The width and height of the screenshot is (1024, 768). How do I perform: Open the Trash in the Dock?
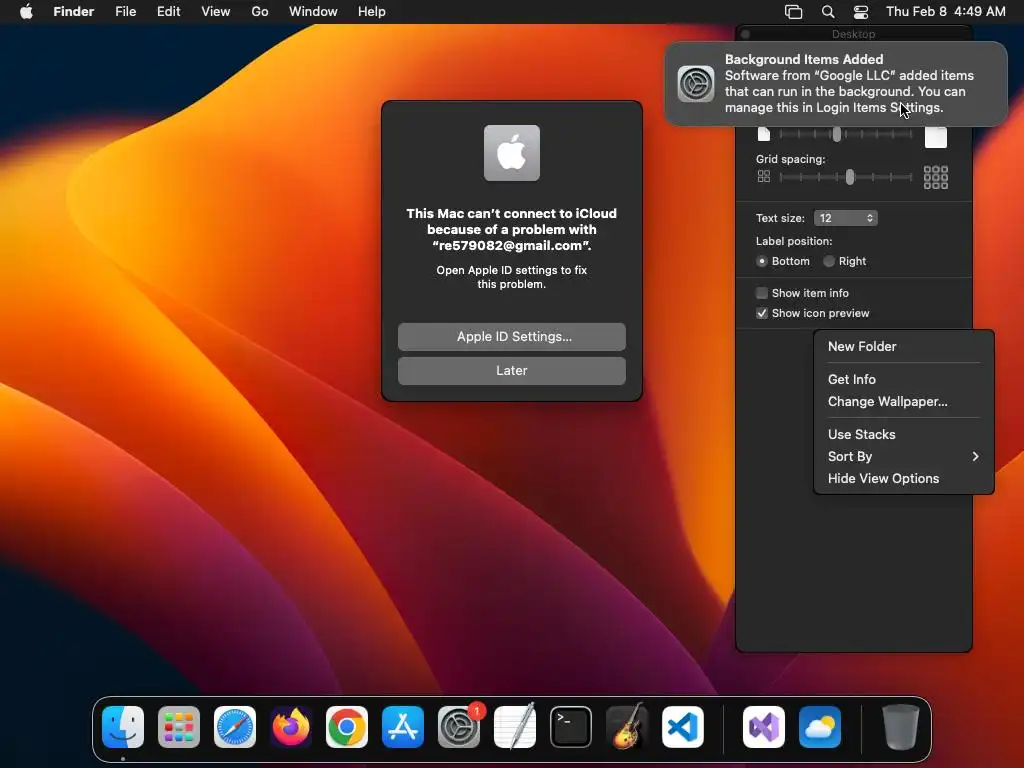[x=901, y=727]
